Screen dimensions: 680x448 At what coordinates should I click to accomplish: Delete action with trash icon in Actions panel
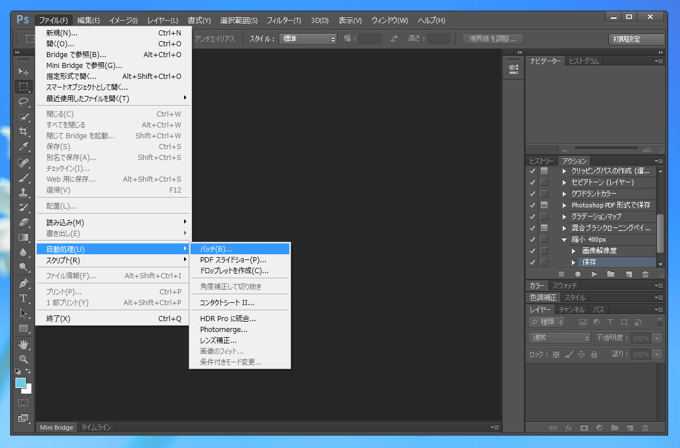pyautogui.click(x=645, y=274)
